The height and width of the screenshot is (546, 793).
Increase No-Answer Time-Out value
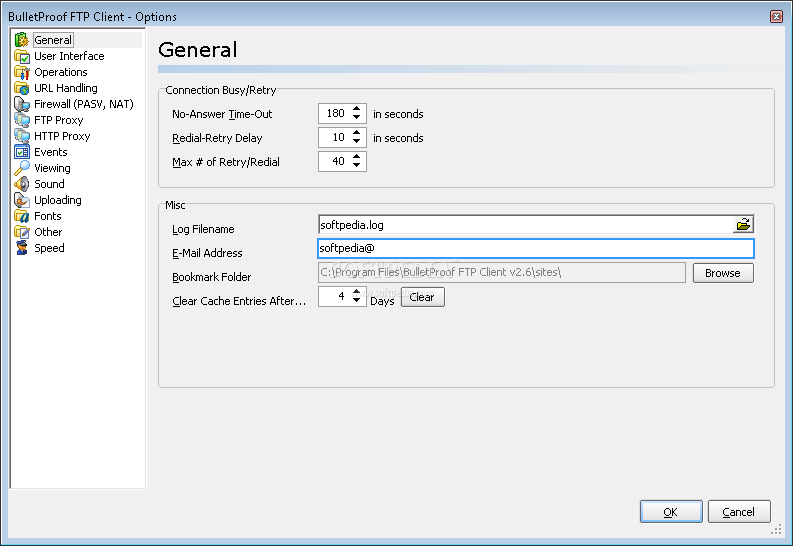point(357,109)
